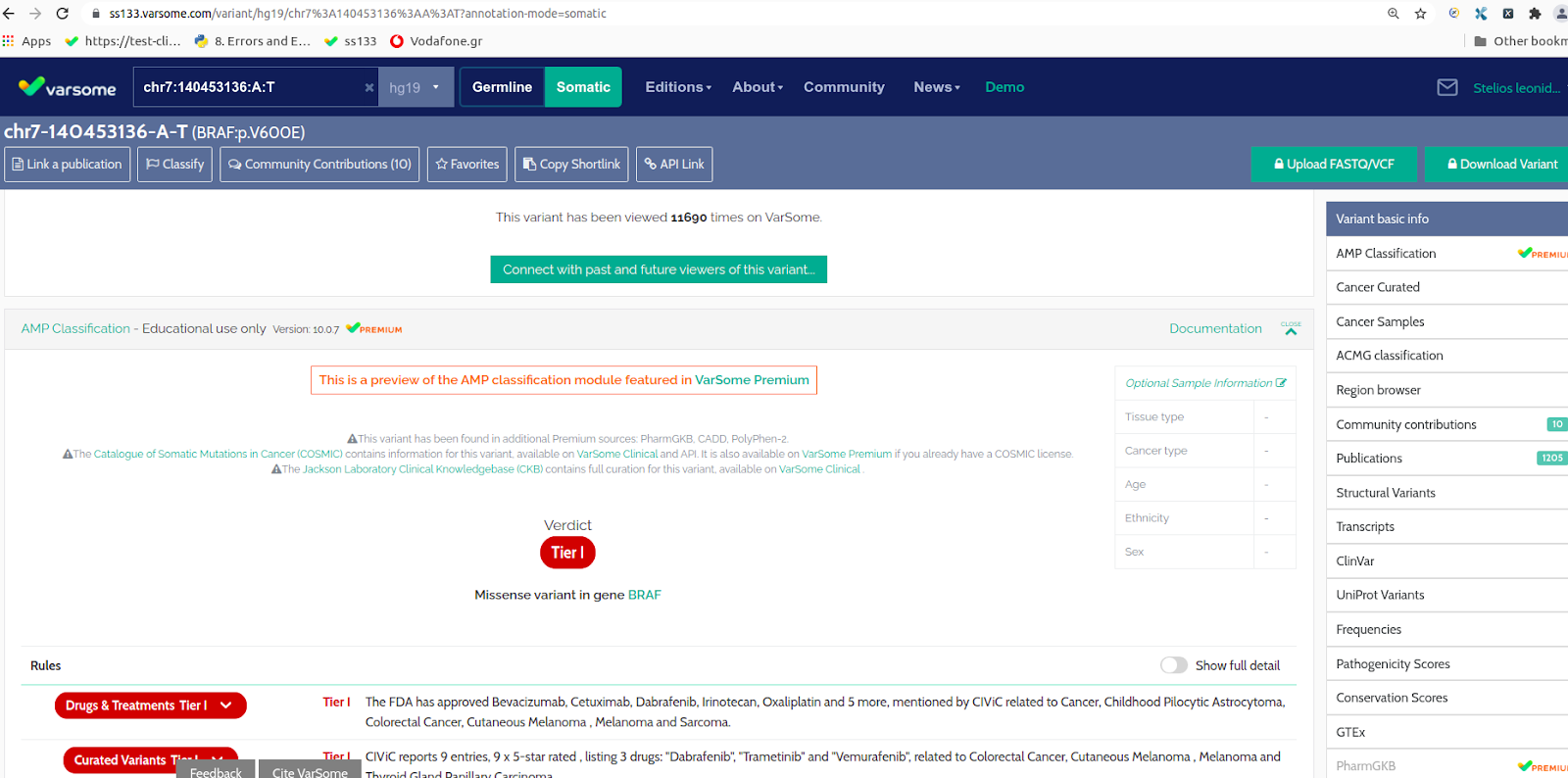1568x778 pixels.
Task: Open the About menu
Action: [758, 87]
